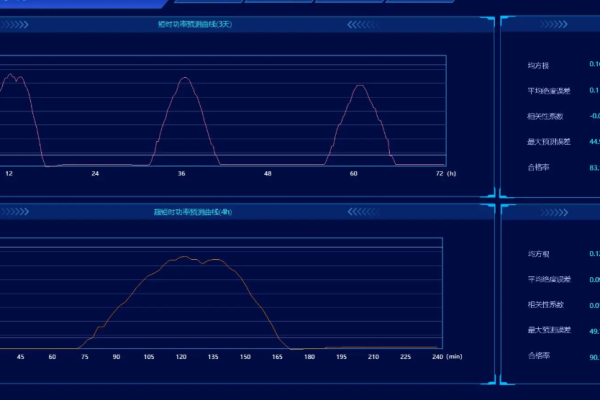
Task: Click the 210 tick on the minute axis
Action: coord(373,357)
